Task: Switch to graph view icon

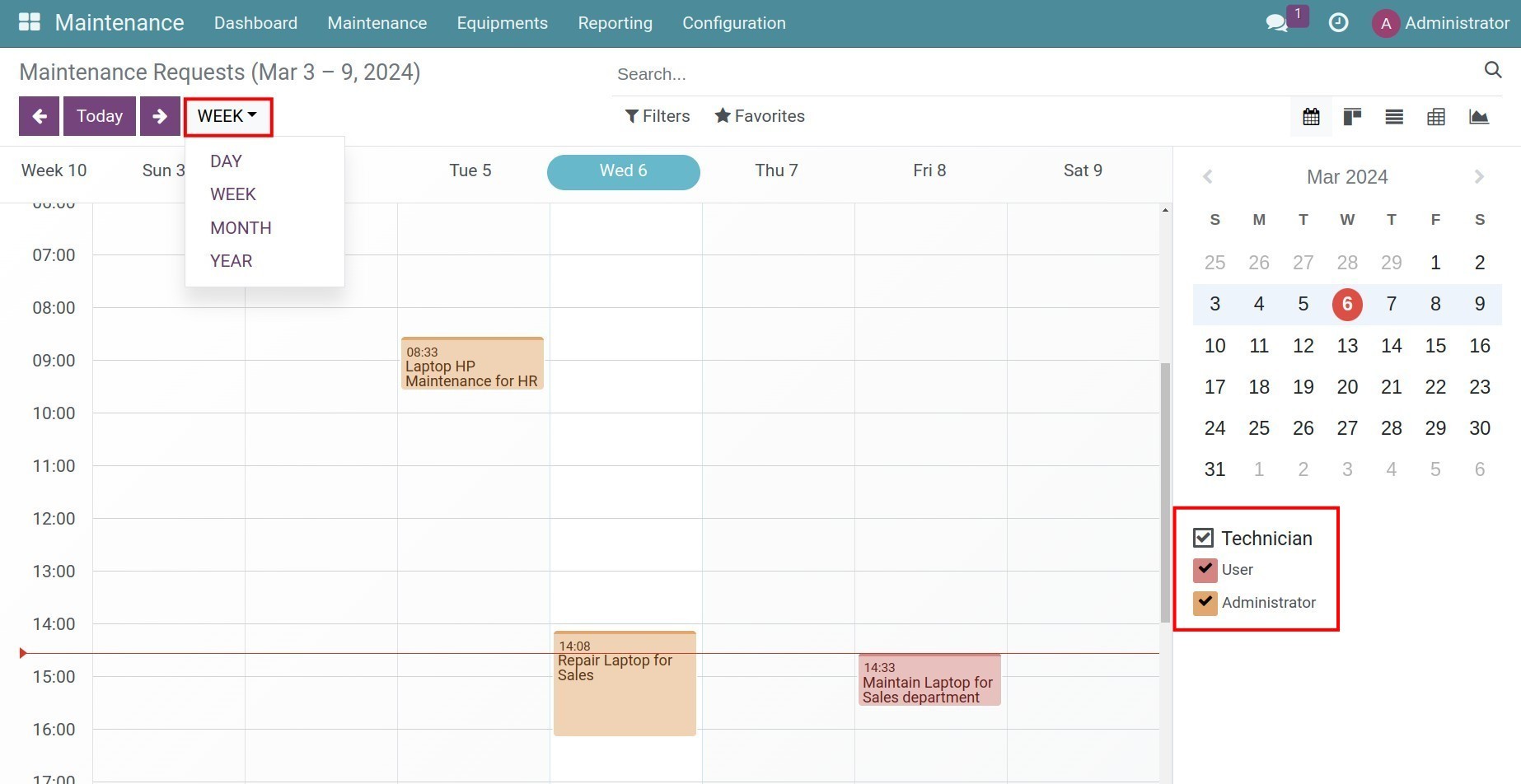Action: (1479, 117)
